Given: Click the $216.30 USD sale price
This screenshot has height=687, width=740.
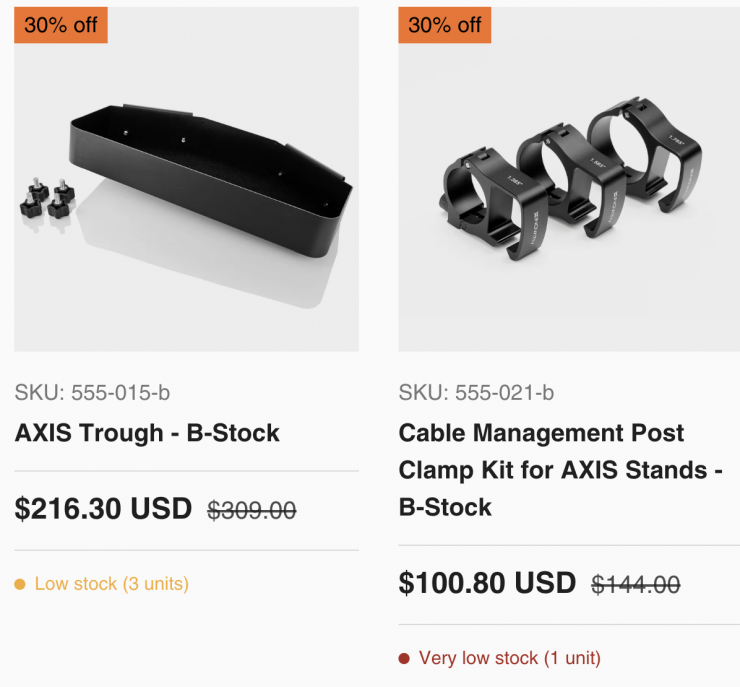Looking at the screenshot, I should tap(103, 509).
